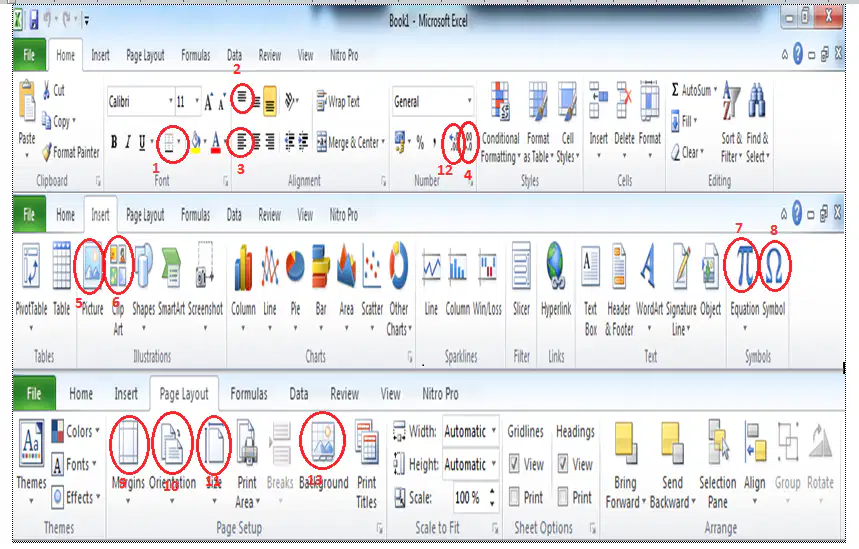The width and height of the screenshot is (859, 549).
Task: Insert a Column chart
Action: pos(243,286)
